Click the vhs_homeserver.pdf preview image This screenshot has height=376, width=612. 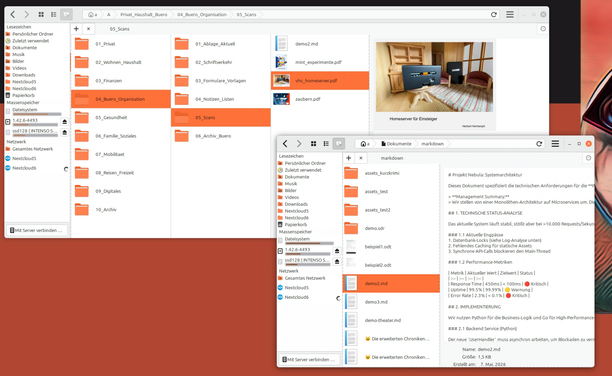click(x=434, y=77)
